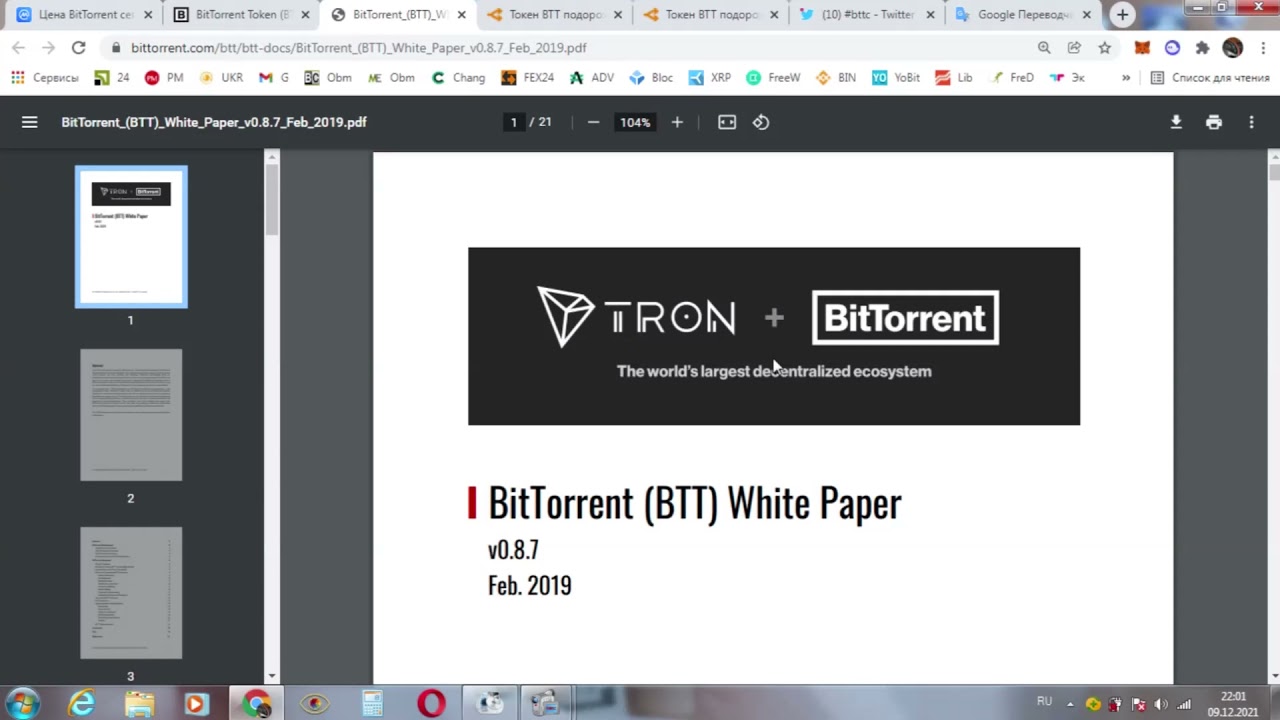Click the volume speaker tray icon
The image size is (1280, 720).
click(1161, 704)
